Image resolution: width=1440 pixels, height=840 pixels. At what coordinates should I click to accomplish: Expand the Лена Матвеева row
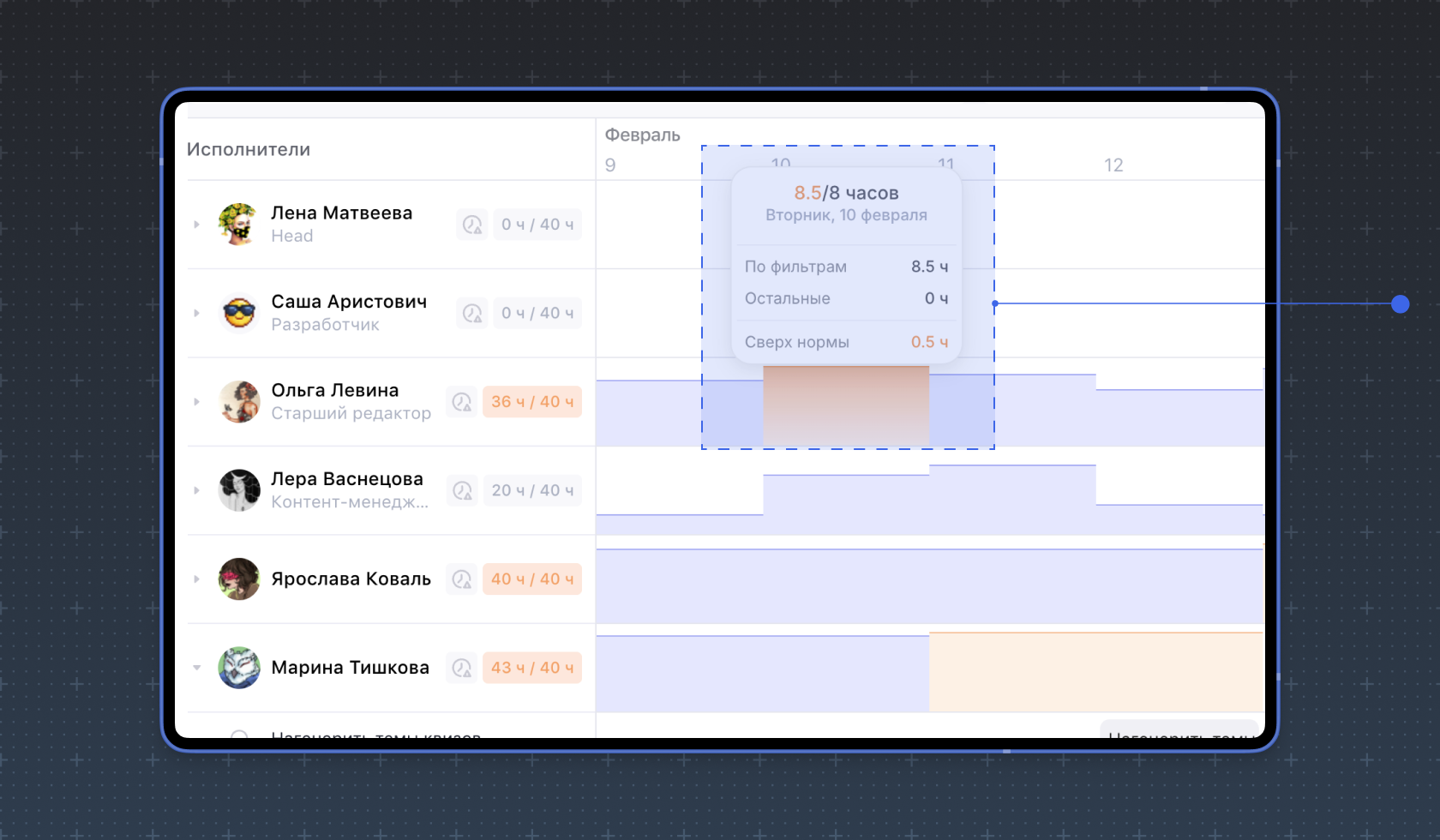coord(197,225)
